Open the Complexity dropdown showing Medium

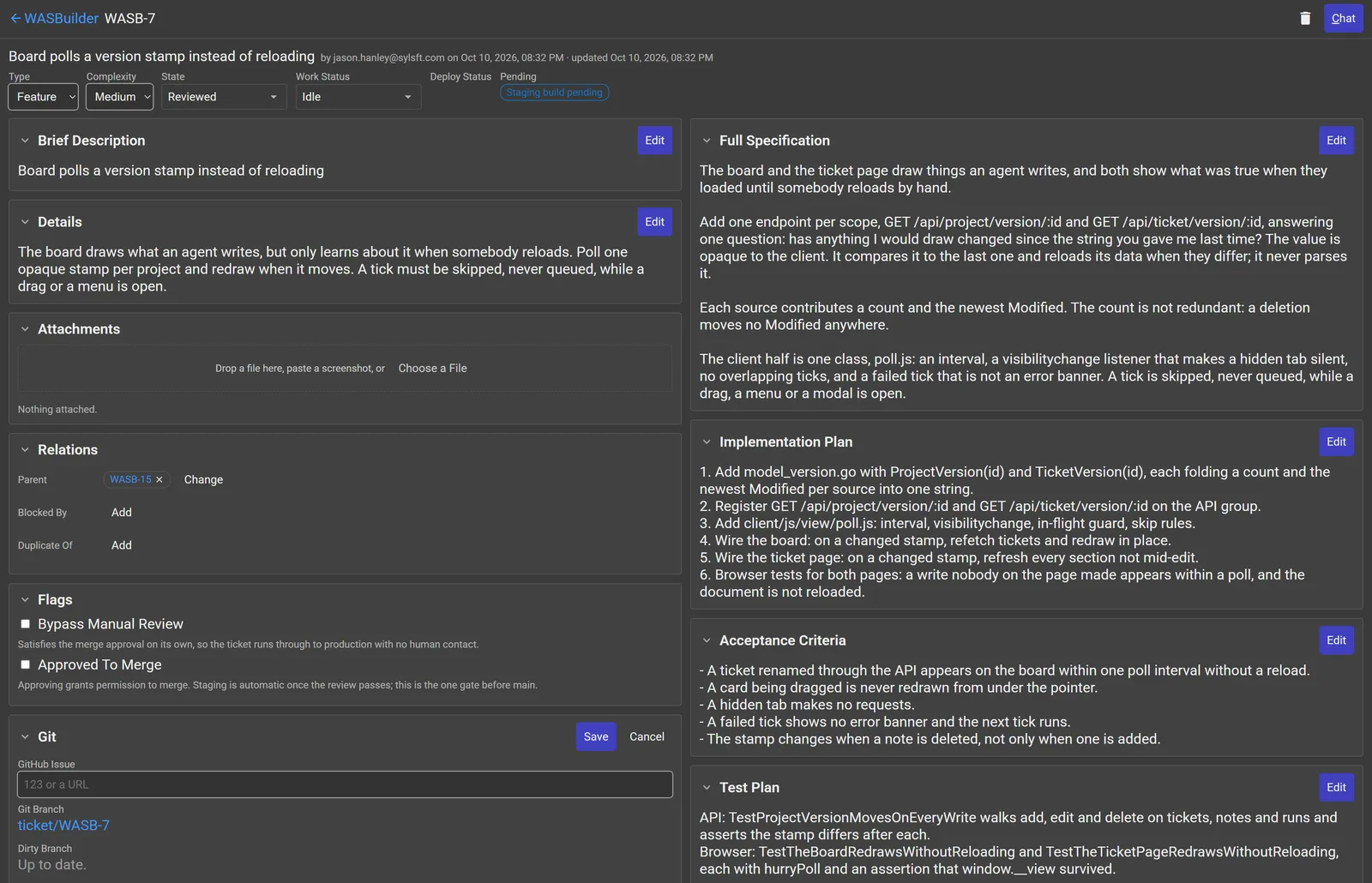(119, 97)
